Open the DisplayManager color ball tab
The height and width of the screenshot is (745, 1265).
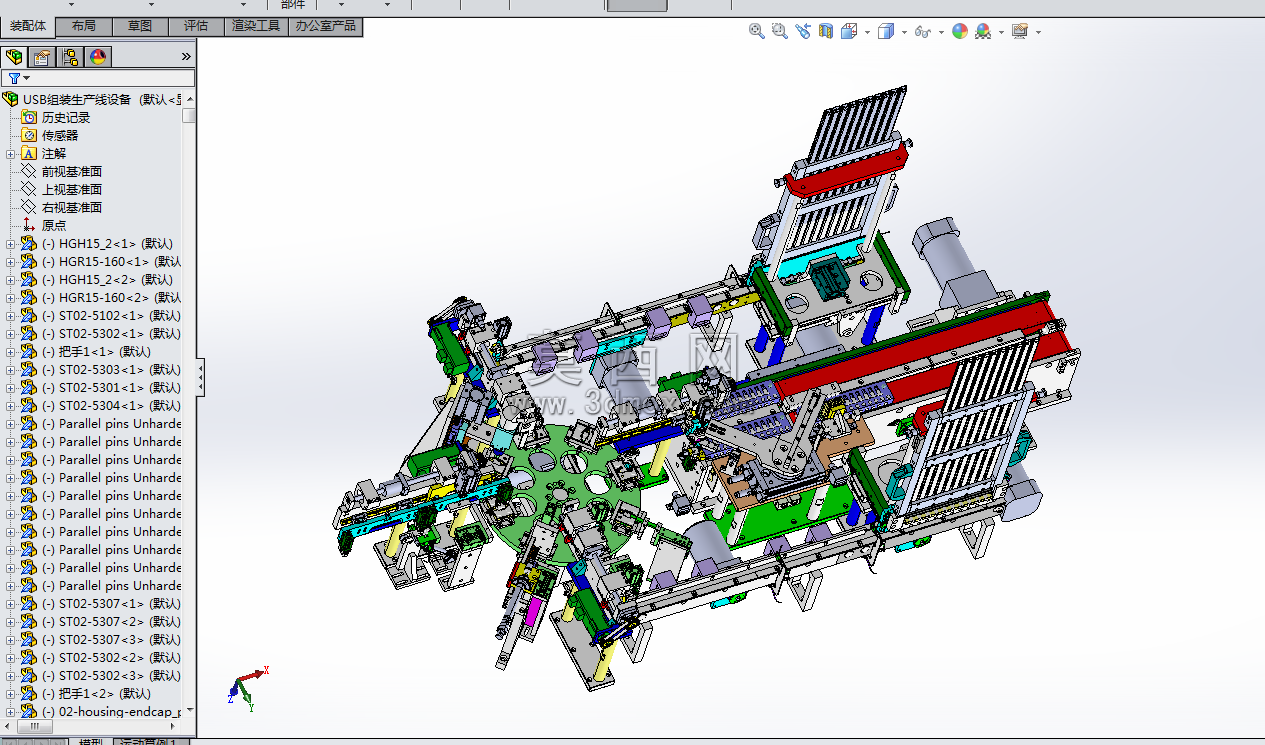(98, 57)
